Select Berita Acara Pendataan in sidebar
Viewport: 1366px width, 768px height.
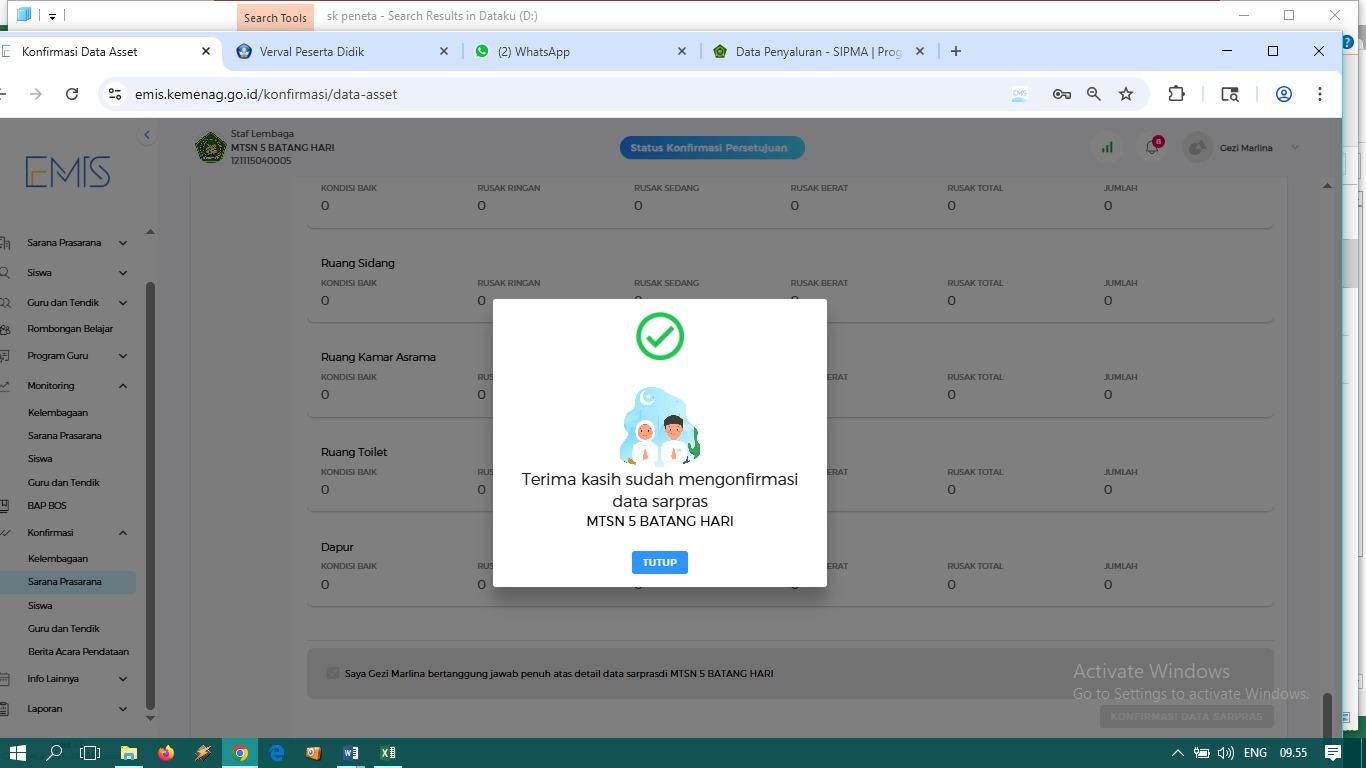(78, 652)
